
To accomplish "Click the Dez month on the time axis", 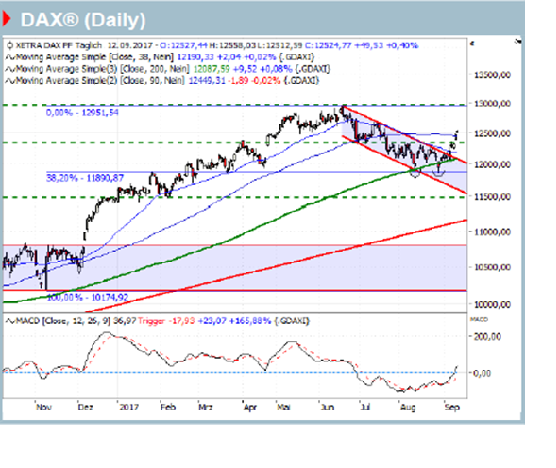I will click(x=85, y=407).
